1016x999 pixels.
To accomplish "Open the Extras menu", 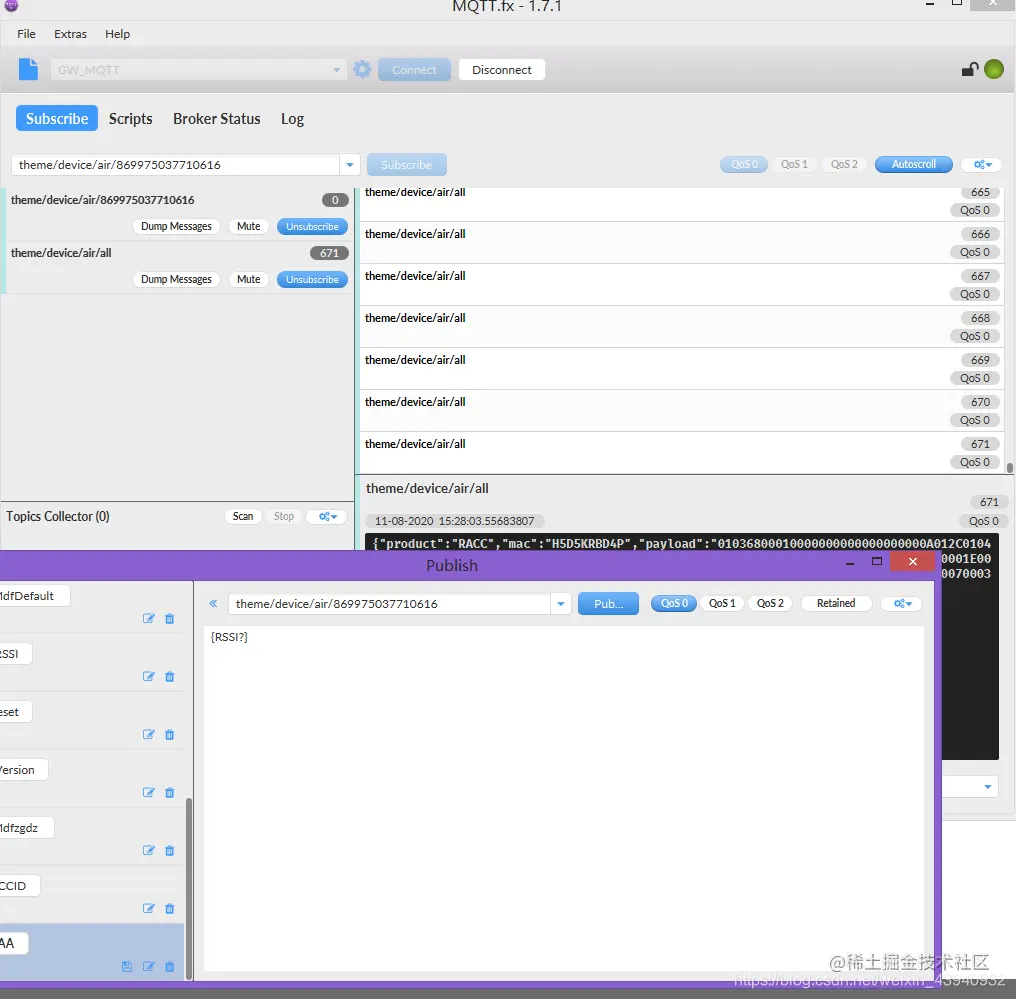I will 70,34.
